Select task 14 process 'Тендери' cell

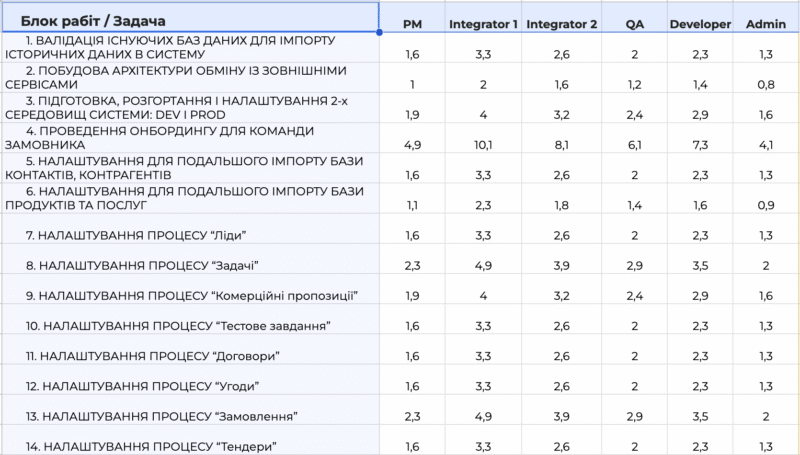point(190,439)
